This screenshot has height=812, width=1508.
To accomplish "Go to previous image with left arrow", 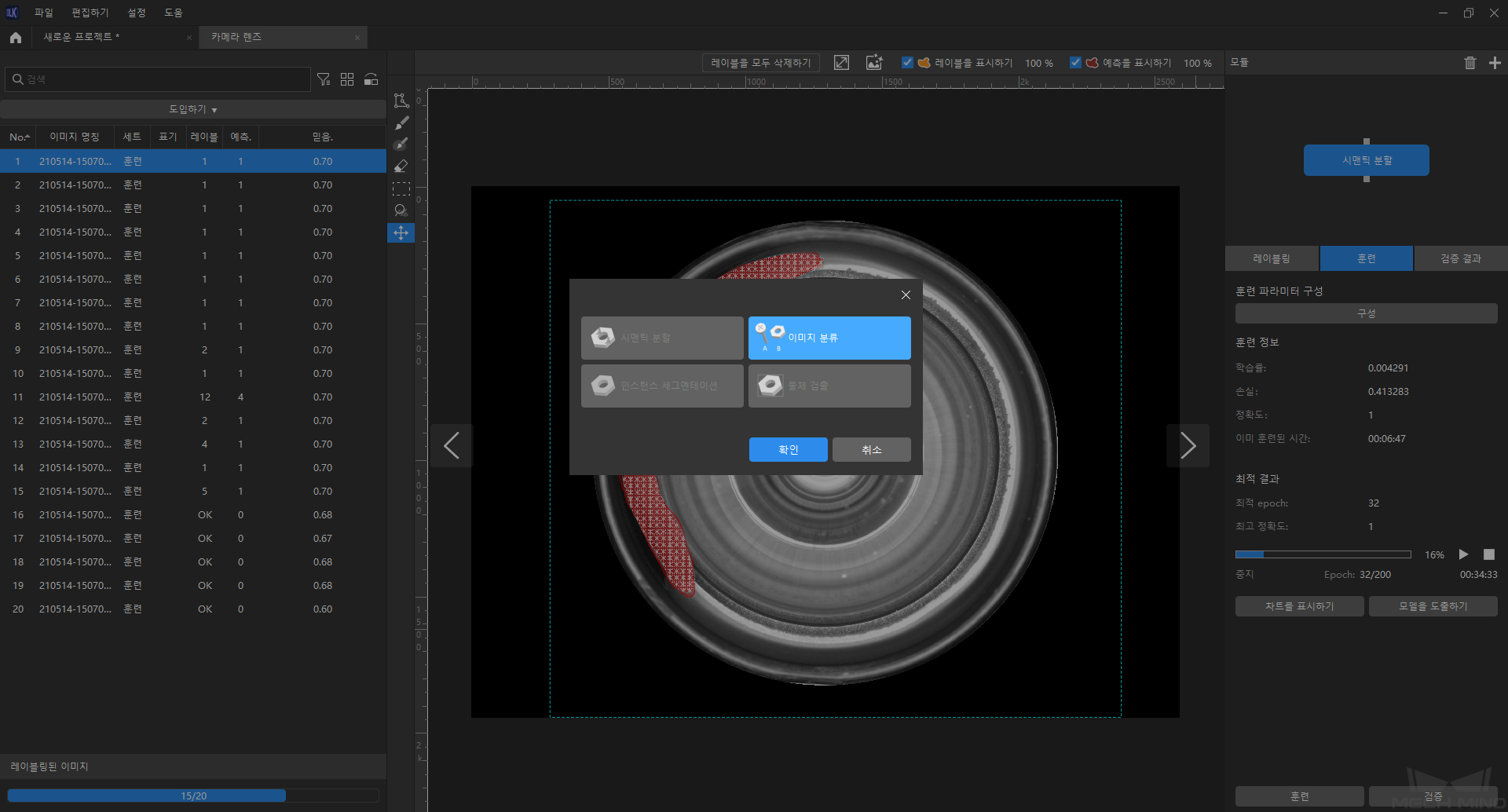I will point(452,446).
